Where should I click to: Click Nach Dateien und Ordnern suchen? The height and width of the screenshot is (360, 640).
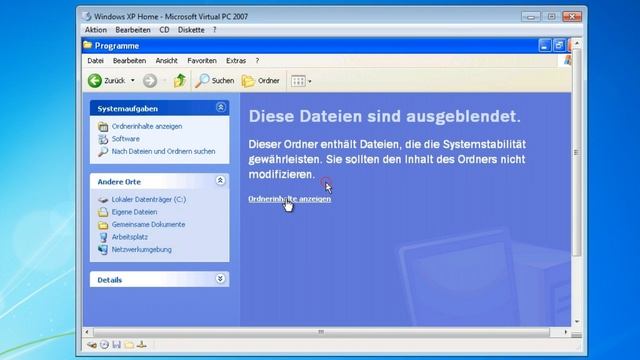click(163, 151)
